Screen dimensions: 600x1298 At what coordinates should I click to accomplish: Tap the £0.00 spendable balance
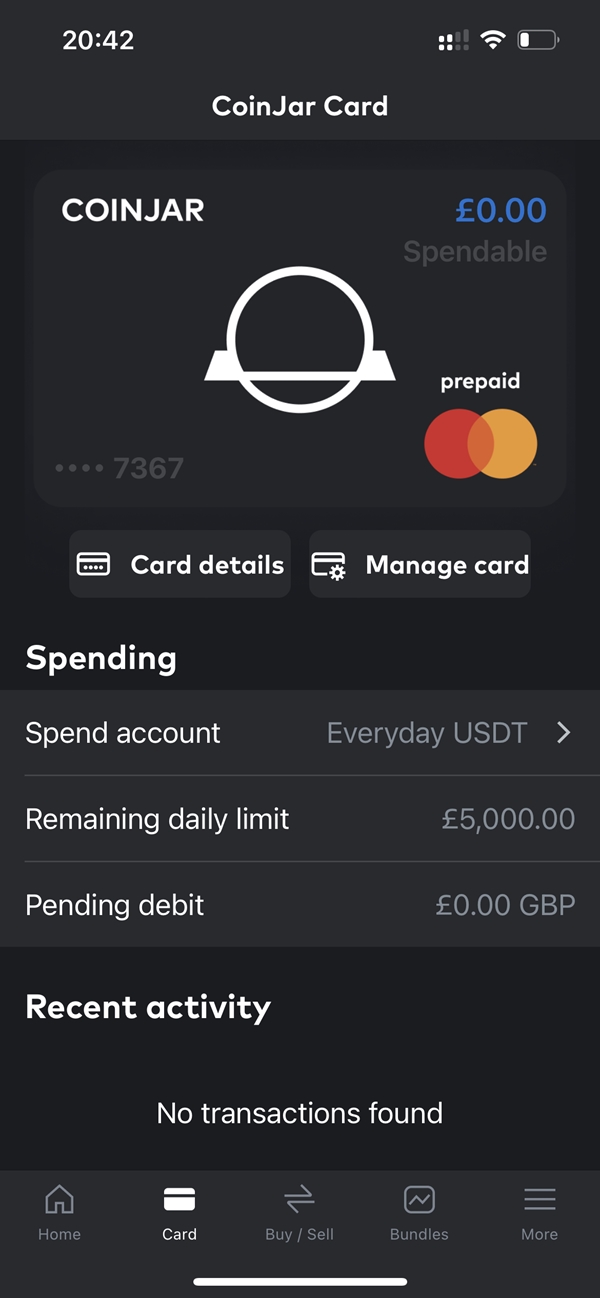[x=501, y=211]
